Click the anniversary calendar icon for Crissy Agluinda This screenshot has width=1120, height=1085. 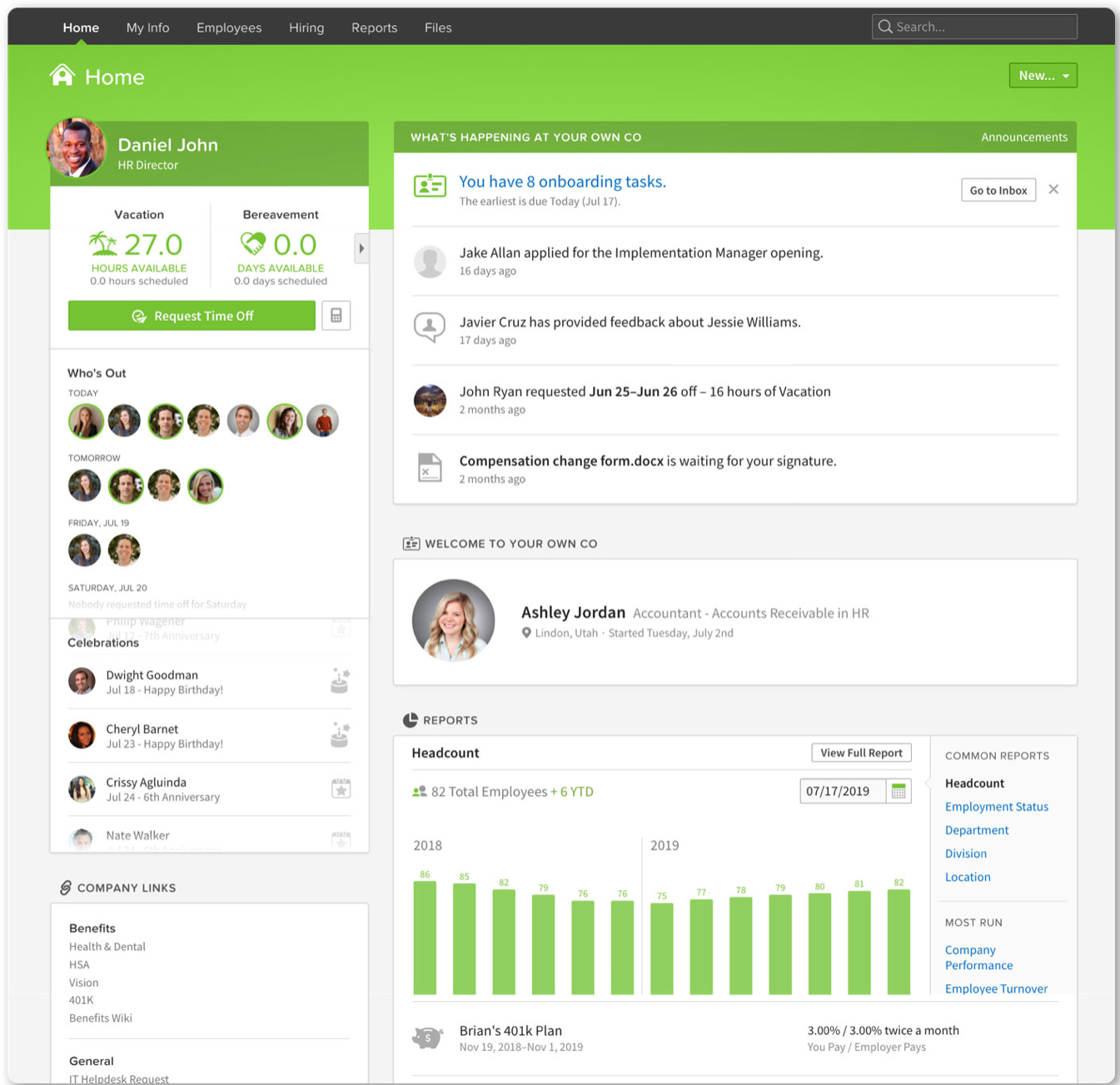[x=341, y=789]
